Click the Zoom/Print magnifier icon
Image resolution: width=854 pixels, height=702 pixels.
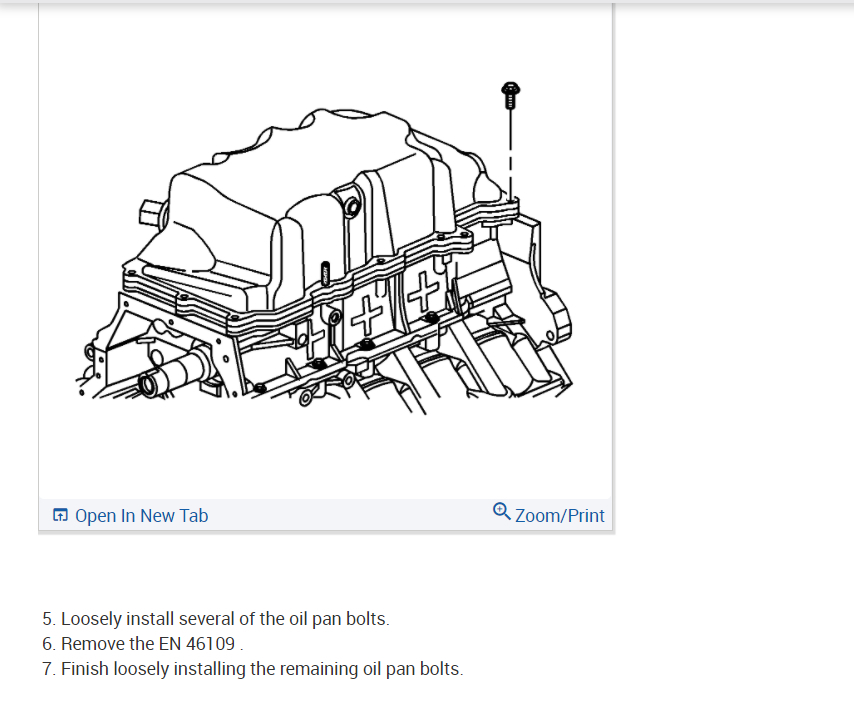502,511
